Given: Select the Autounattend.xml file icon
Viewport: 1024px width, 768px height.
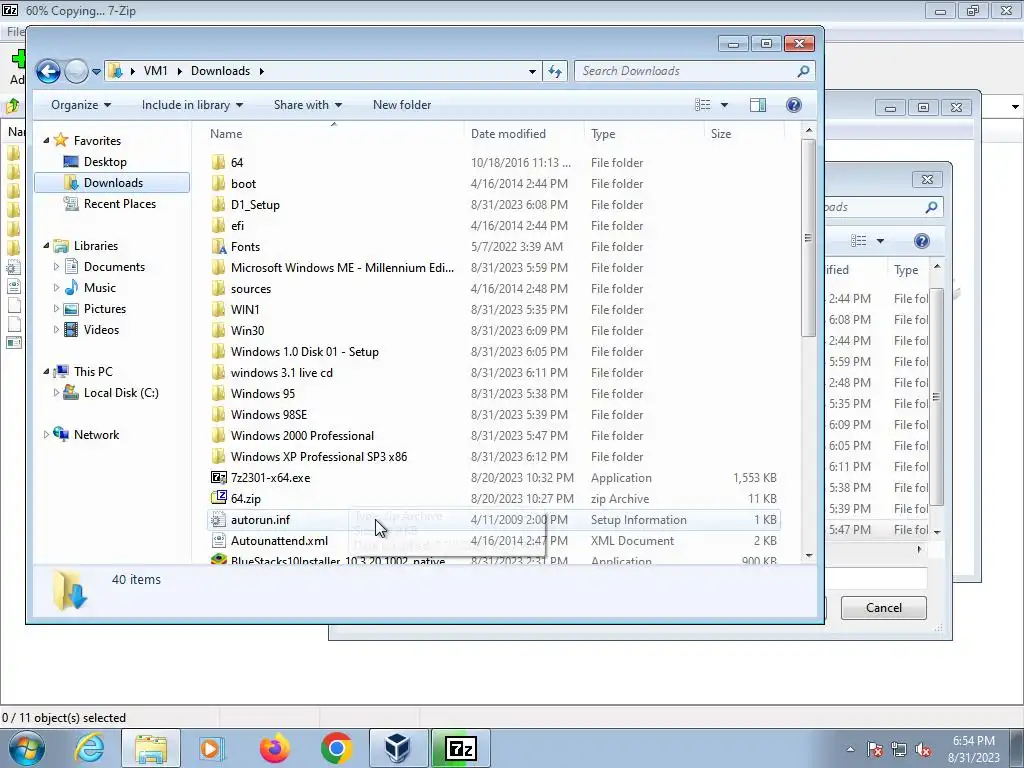Looking at the screenshot, I should coord(219,541).
